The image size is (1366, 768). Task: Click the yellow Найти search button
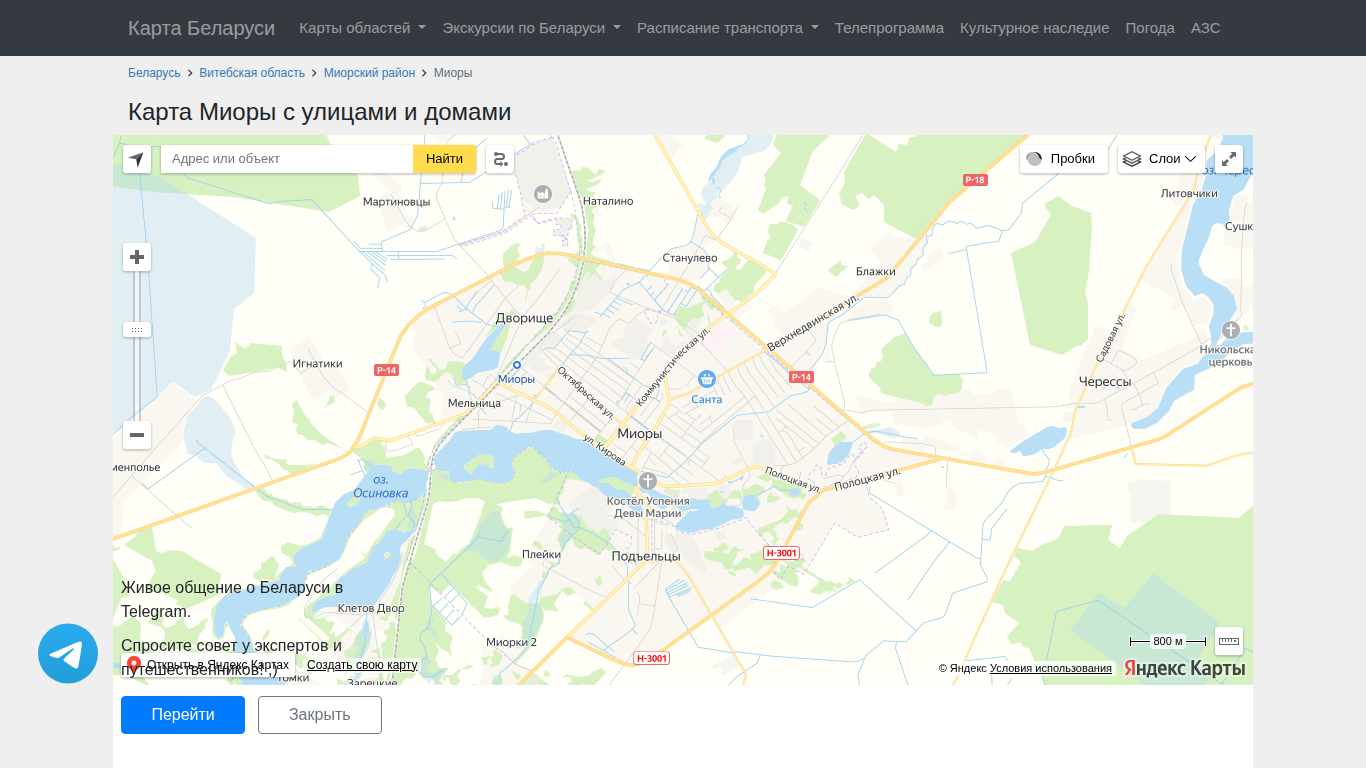[x=444, y=159]
